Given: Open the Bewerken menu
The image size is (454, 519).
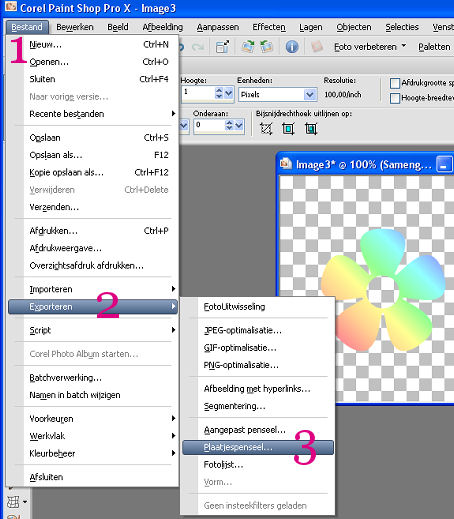Looking at the screenshot, I should click(75, 27).
